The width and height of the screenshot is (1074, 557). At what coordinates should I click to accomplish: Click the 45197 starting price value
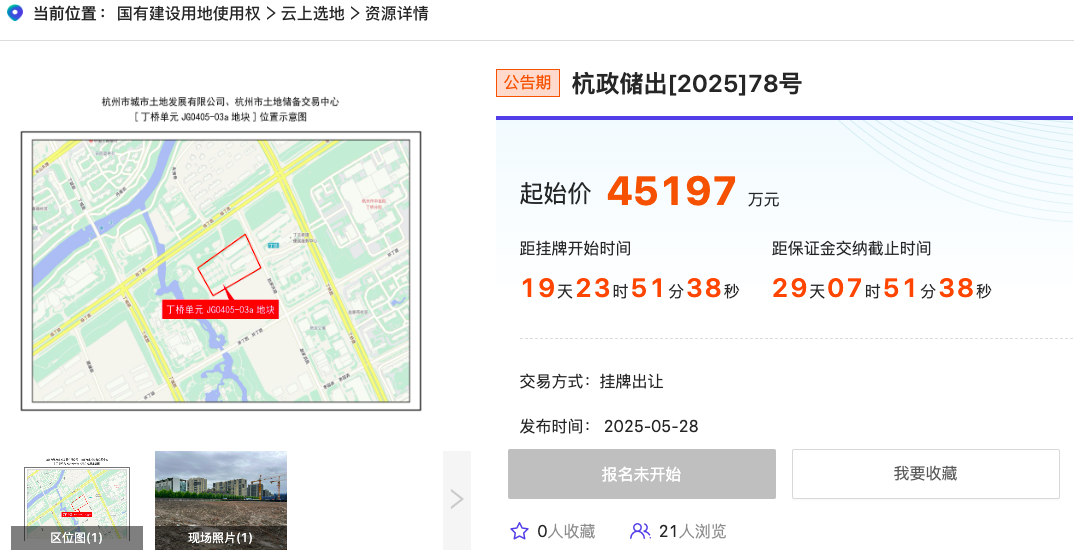tap(671, 191)
